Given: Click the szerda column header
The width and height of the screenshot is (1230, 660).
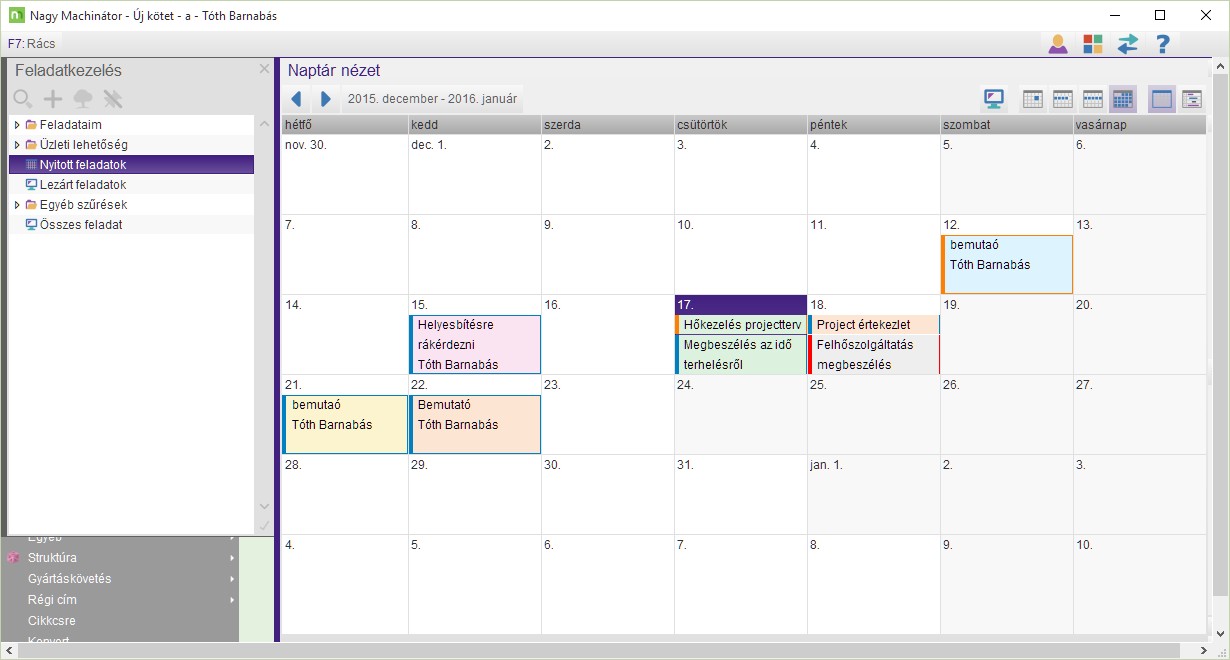Looking at the screenshot, I should pyautogui.click(x=607, y=125).
